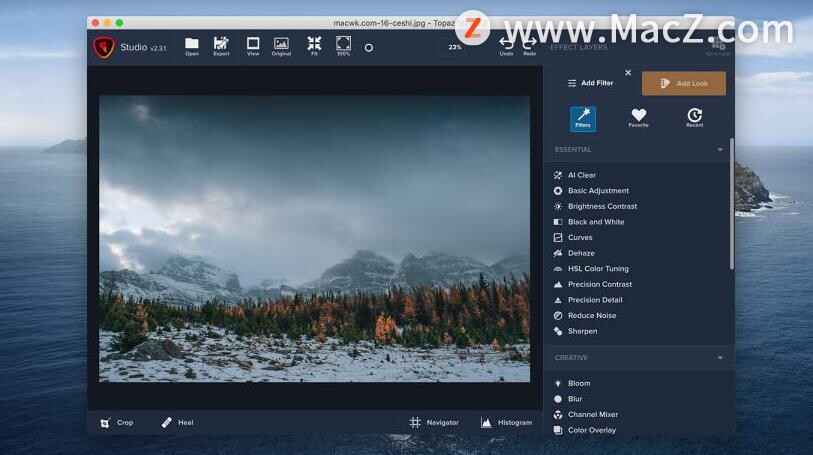
Task: Apply the Color Overlay filter
Action: (x=585, y=430)
